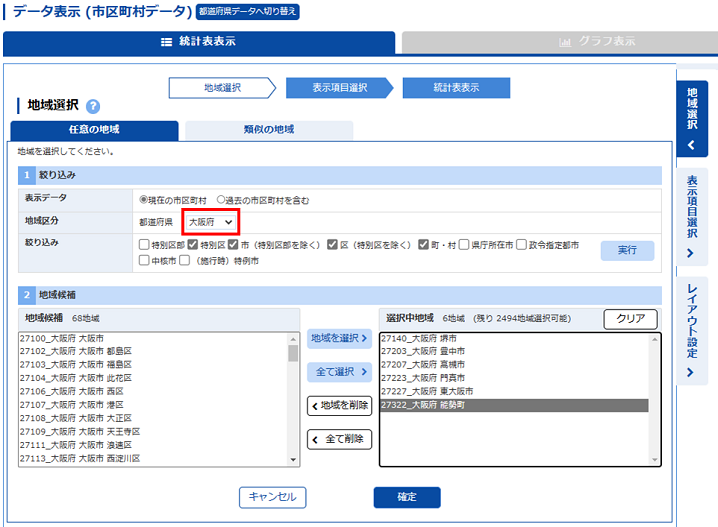Click 都道府県データへ切り替え button
This screenshot has width=718, height=527.
click(248, 12)
